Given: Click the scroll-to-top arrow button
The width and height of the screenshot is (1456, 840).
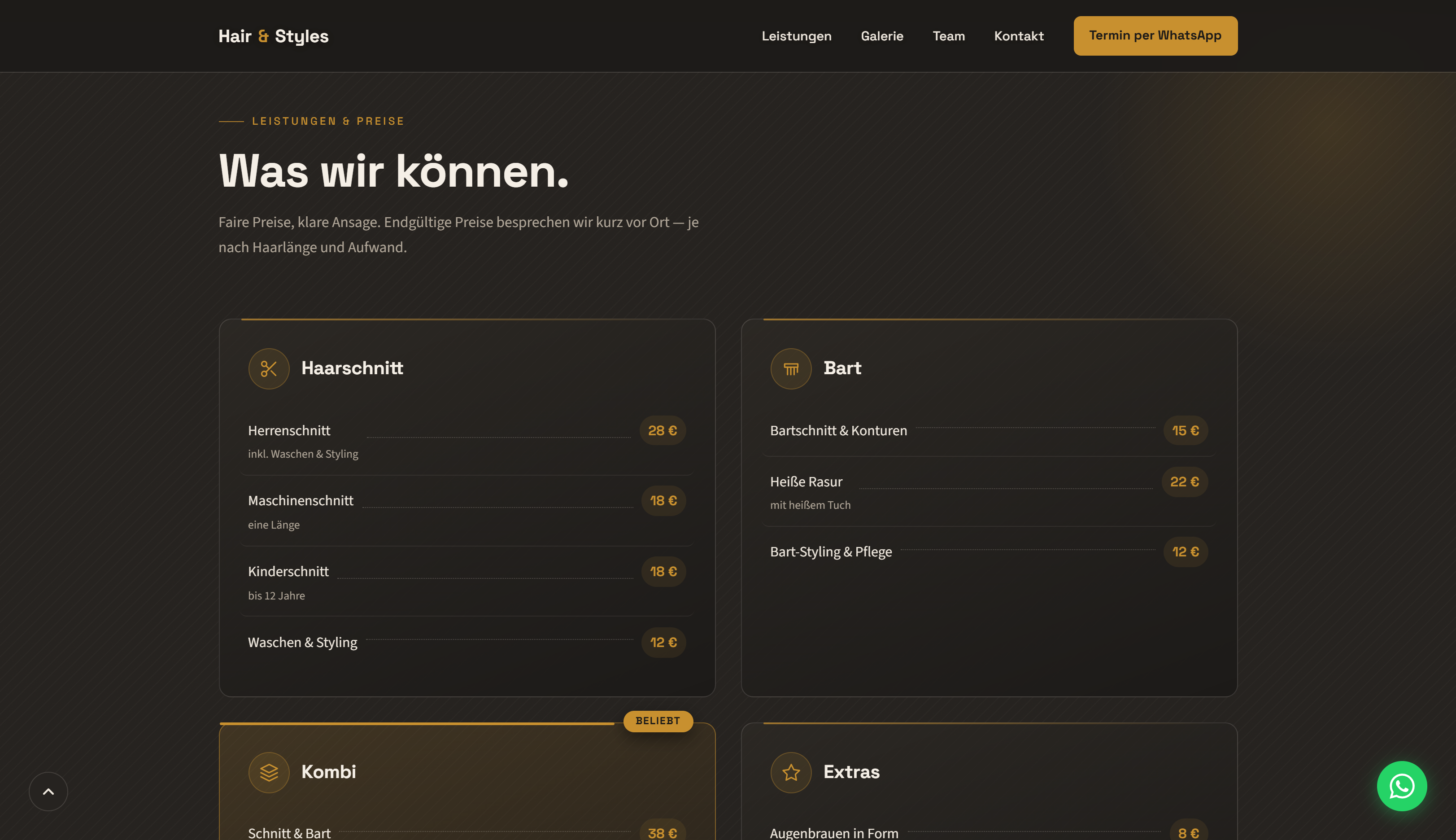Looking at the screenshot, I should pos(48,791).
